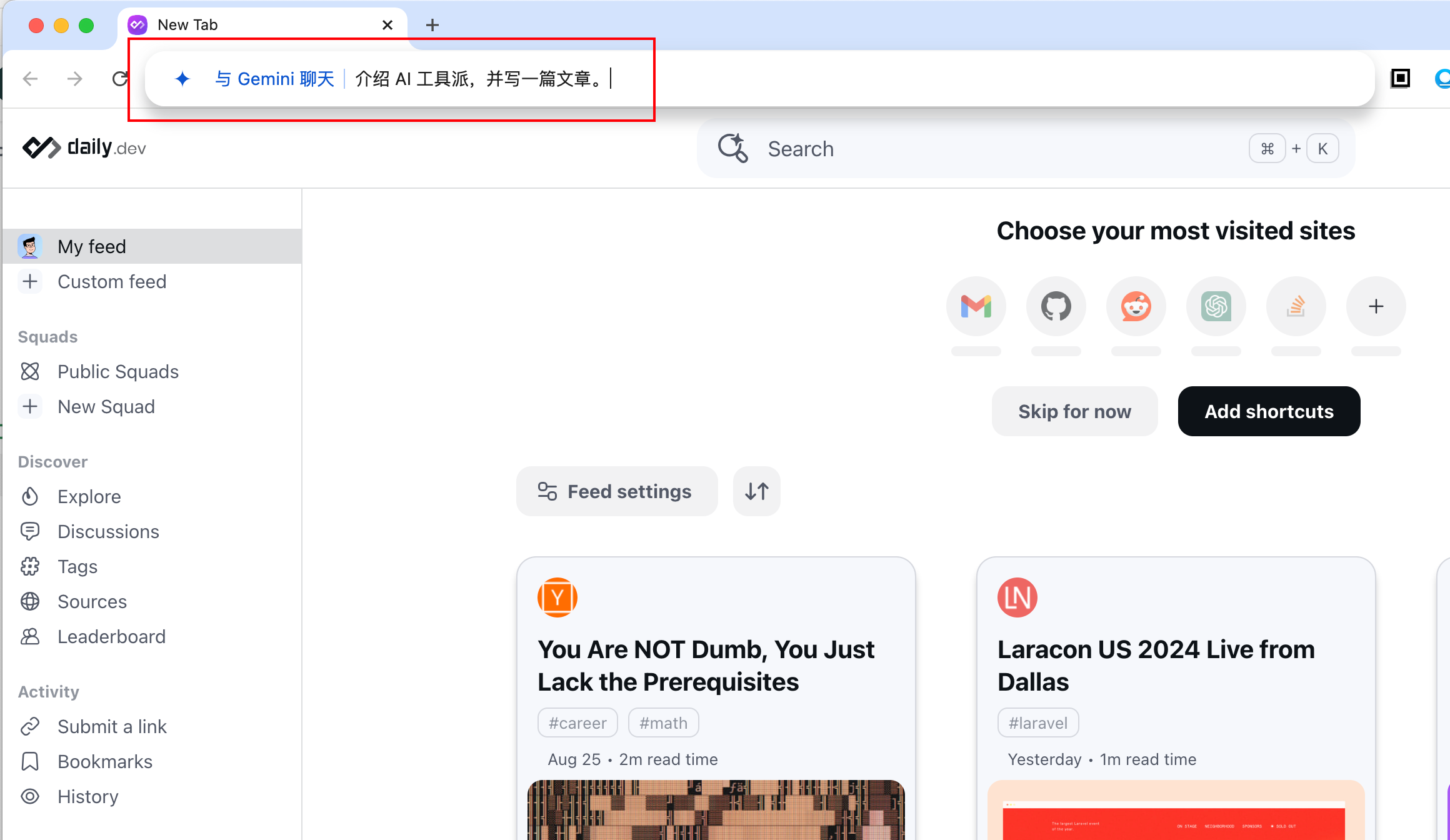Click the #math tag
This screenshot has width=1450, height=840.
[x=663, y=723]
